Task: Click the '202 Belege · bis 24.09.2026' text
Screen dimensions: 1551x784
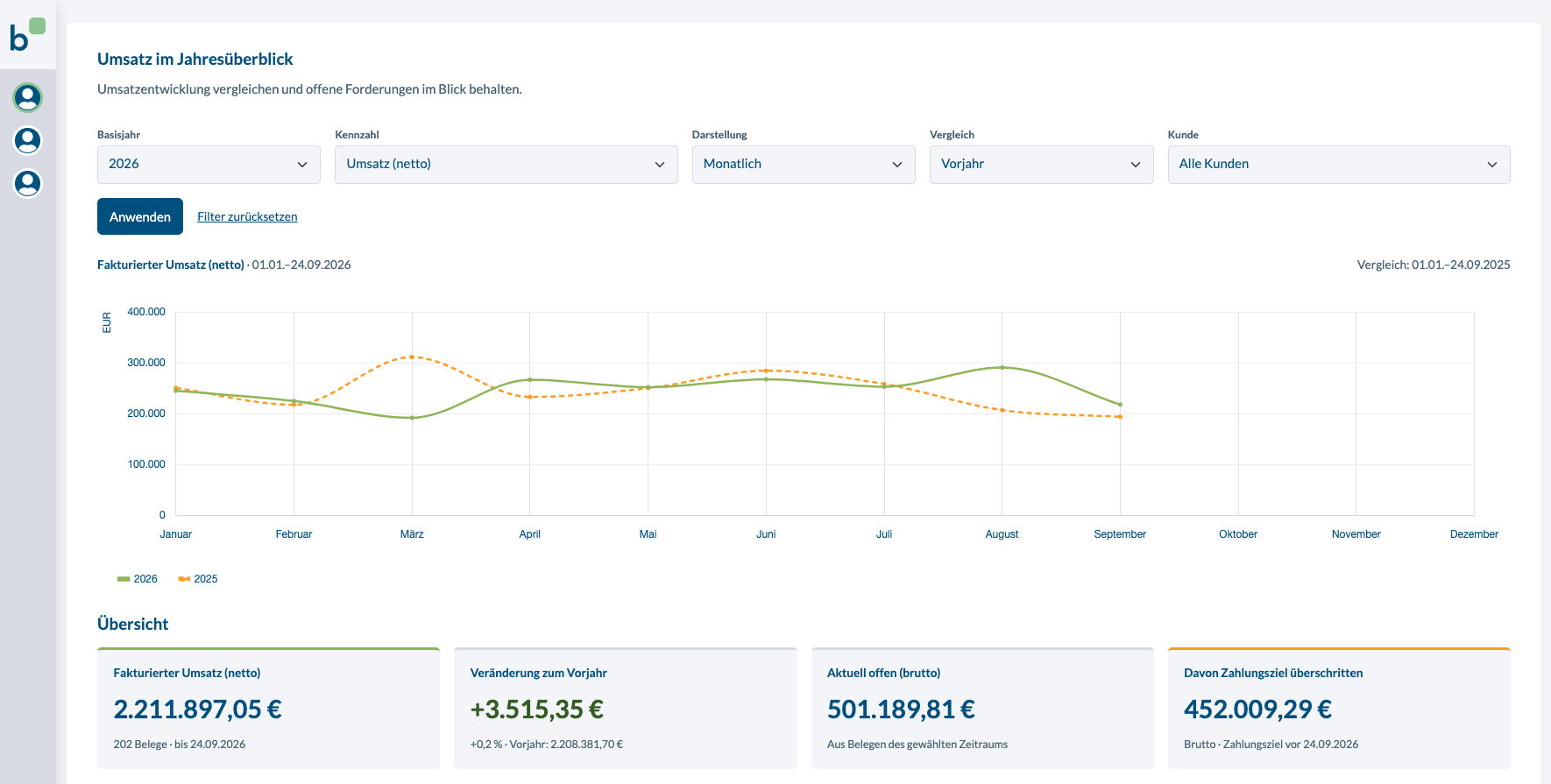Action: point(180,745)
